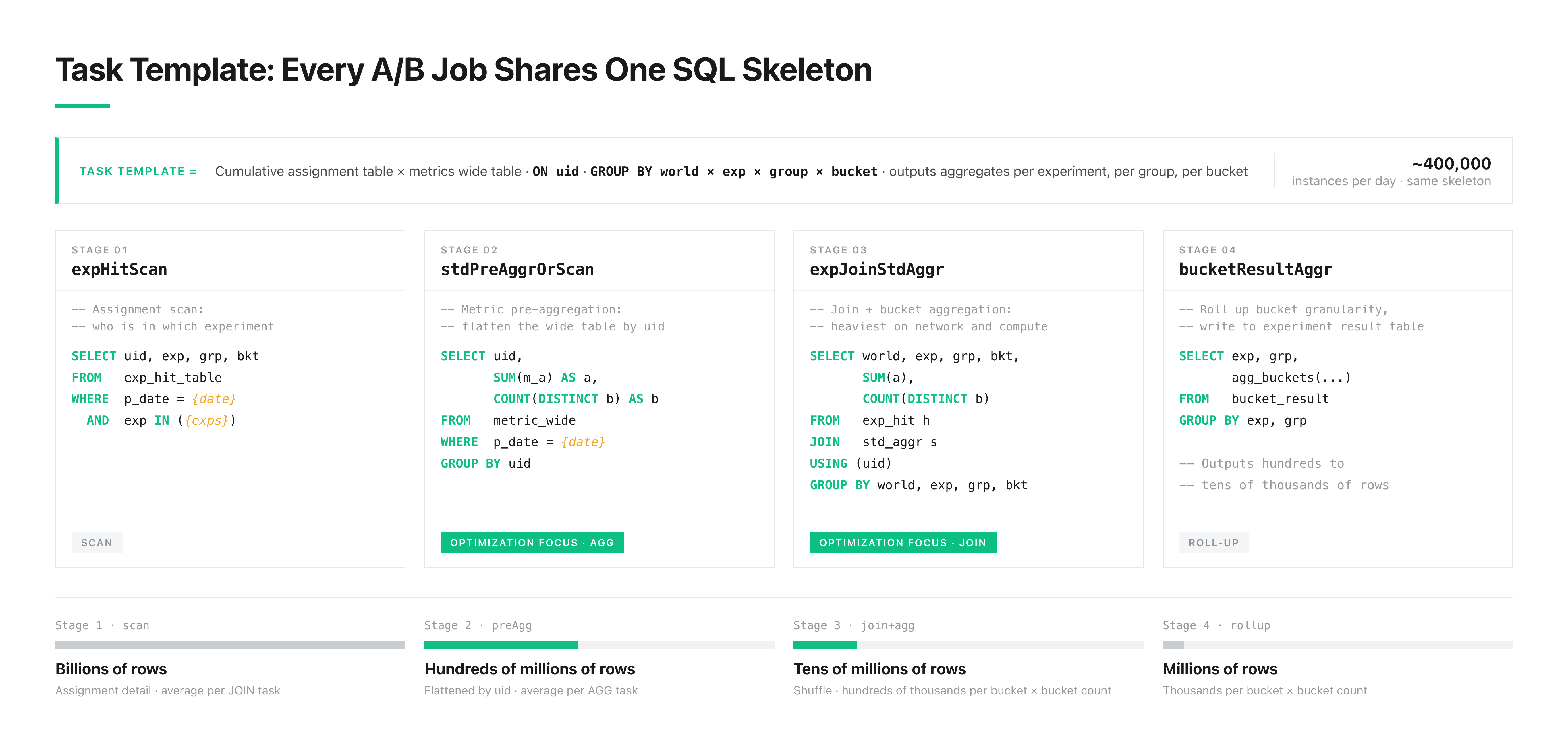
Task: Select '-- write to experiment result table' comment
Action: tap(1301, 326)
